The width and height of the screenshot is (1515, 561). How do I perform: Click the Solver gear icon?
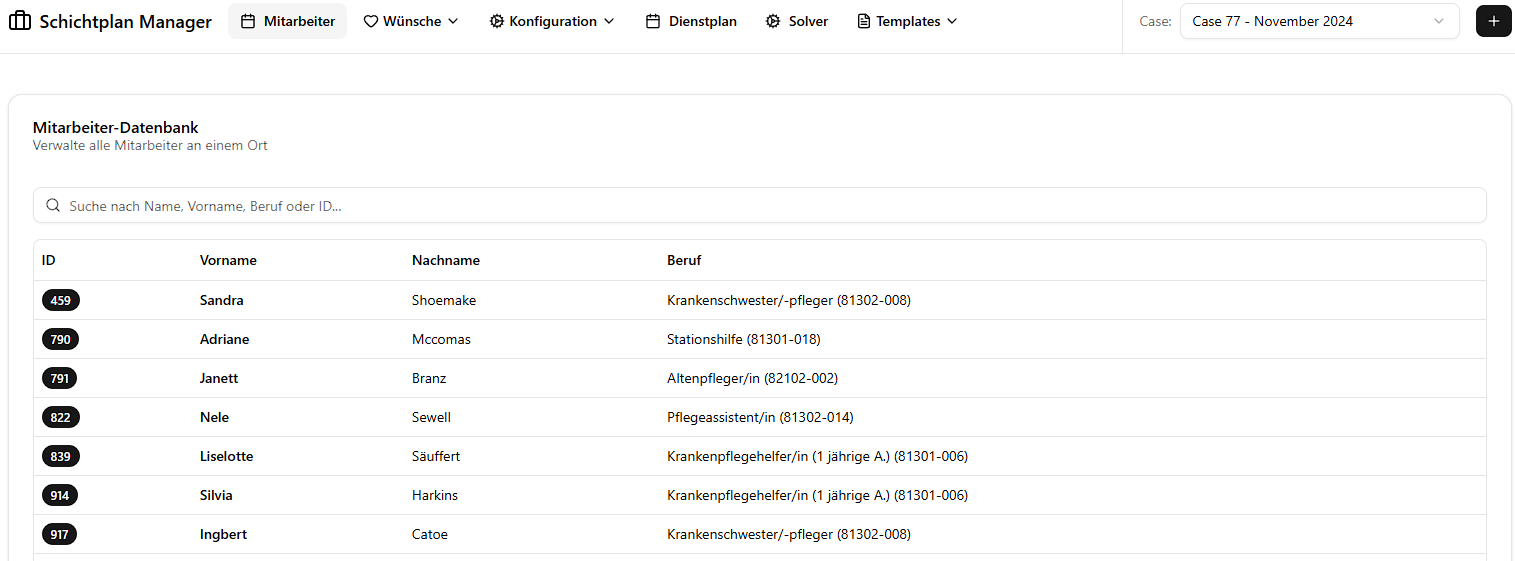(773, 21)
